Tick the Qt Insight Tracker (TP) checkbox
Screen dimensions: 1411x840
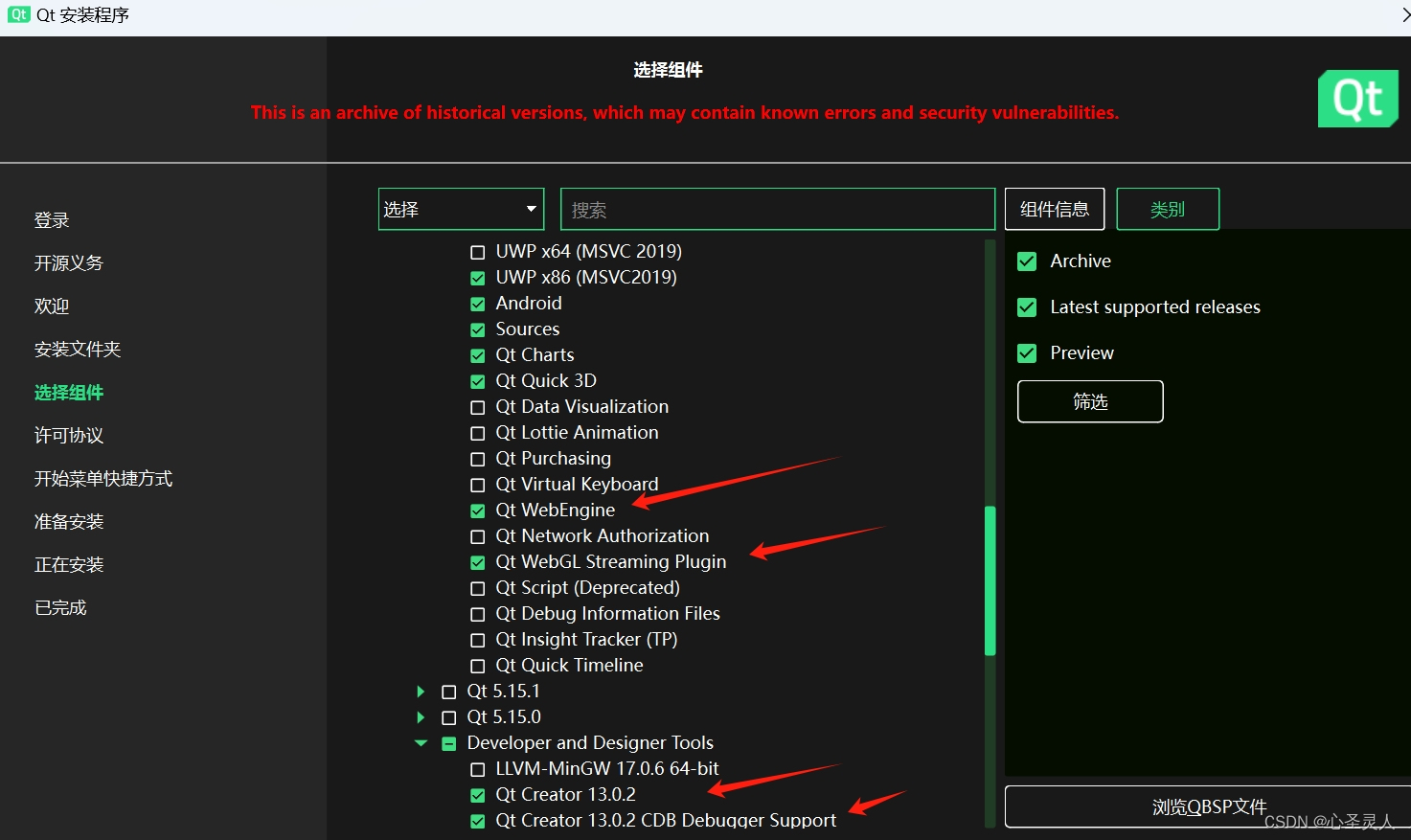tap(478, 641)
